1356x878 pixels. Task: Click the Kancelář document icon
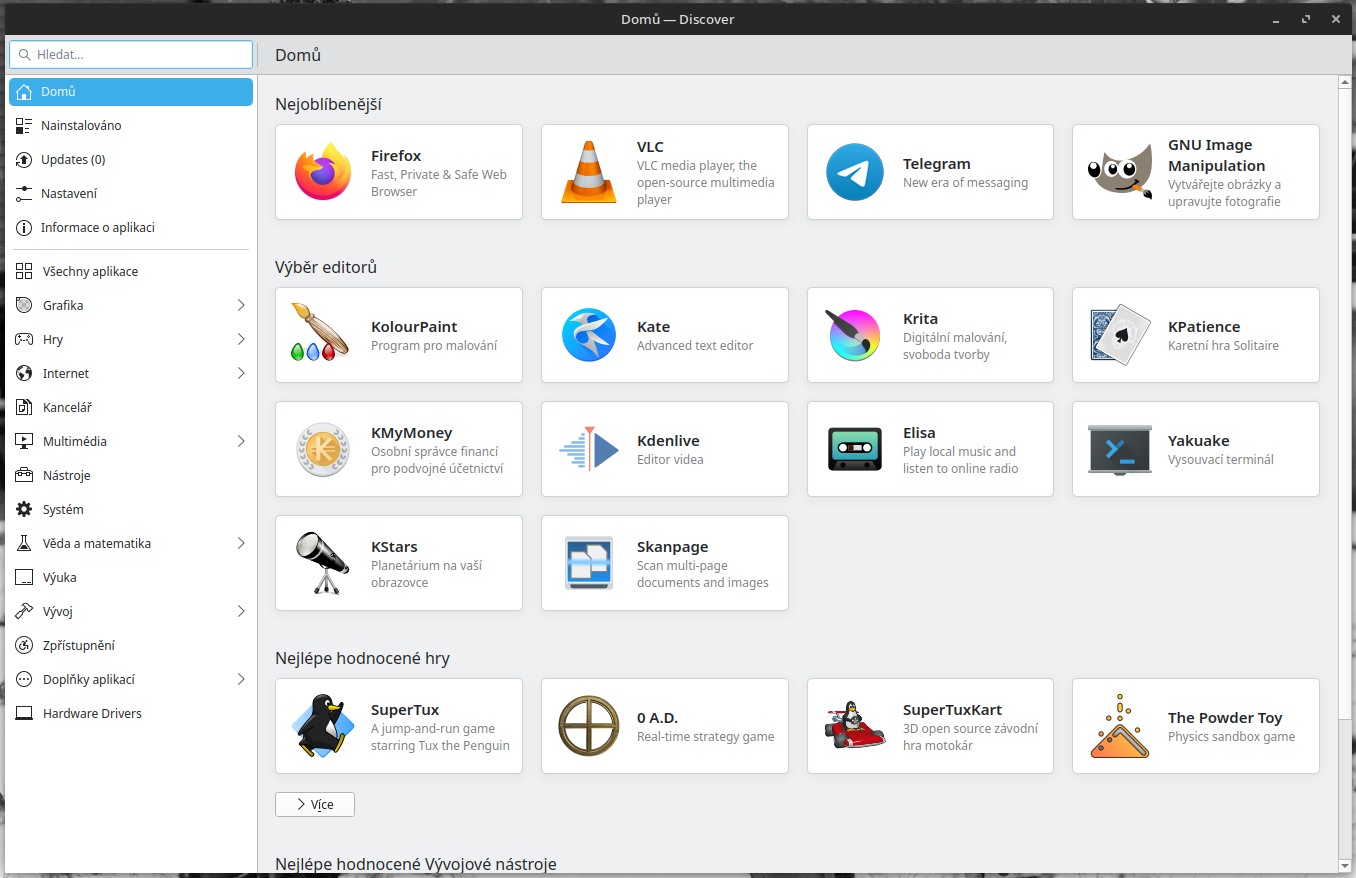(24, 408)
